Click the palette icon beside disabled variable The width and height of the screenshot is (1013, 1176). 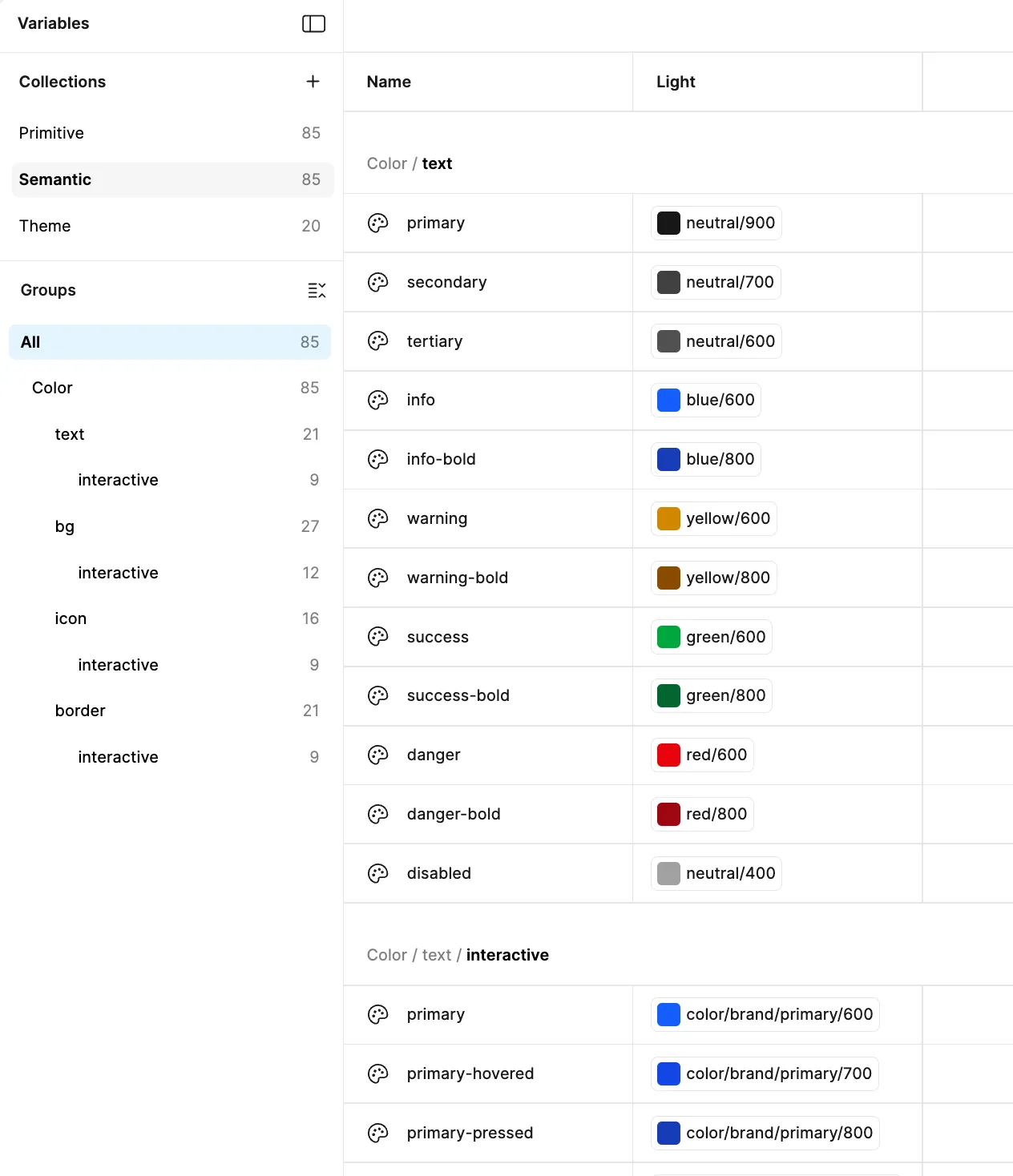(377, 873)
